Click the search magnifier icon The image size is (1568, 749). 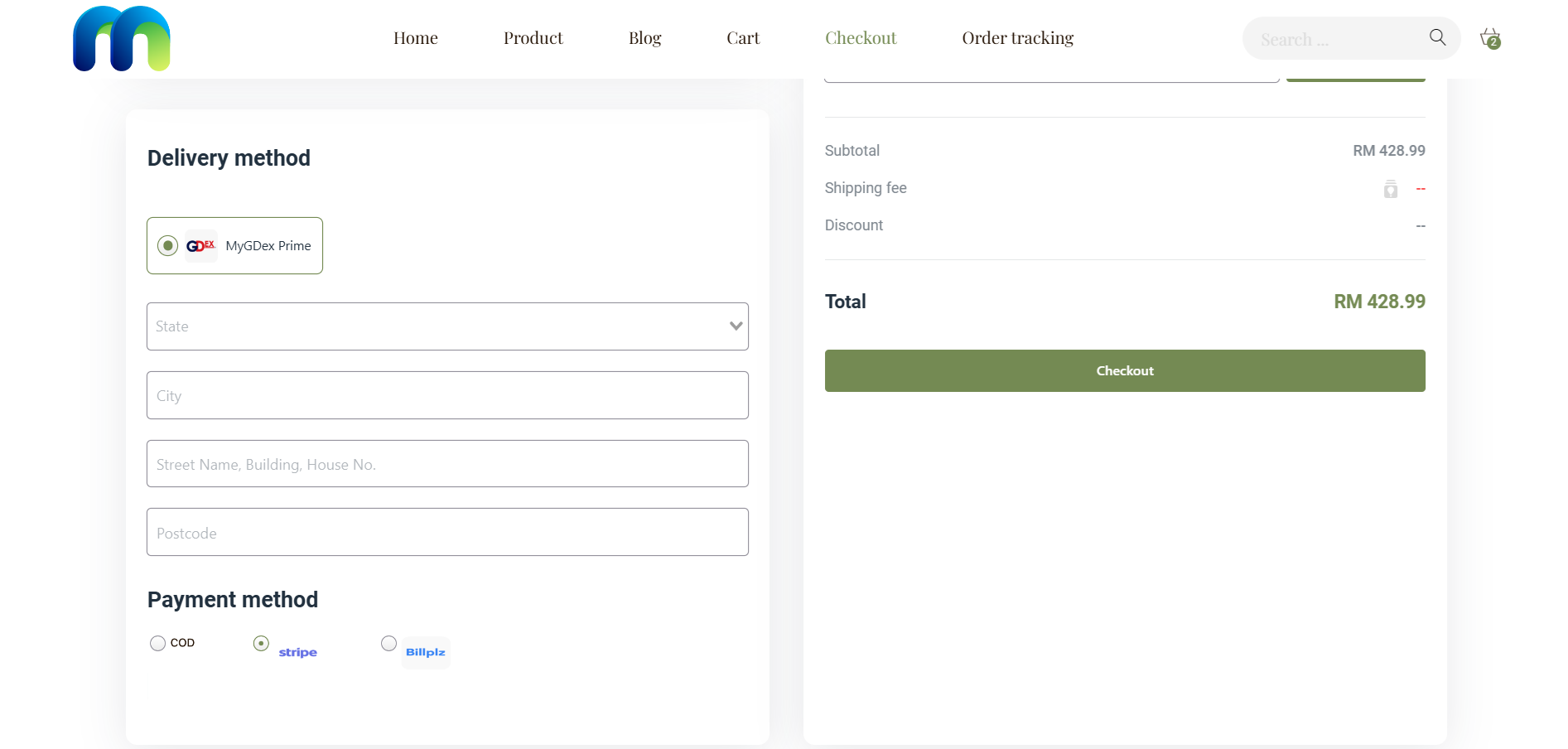(x=1437, y=37)
